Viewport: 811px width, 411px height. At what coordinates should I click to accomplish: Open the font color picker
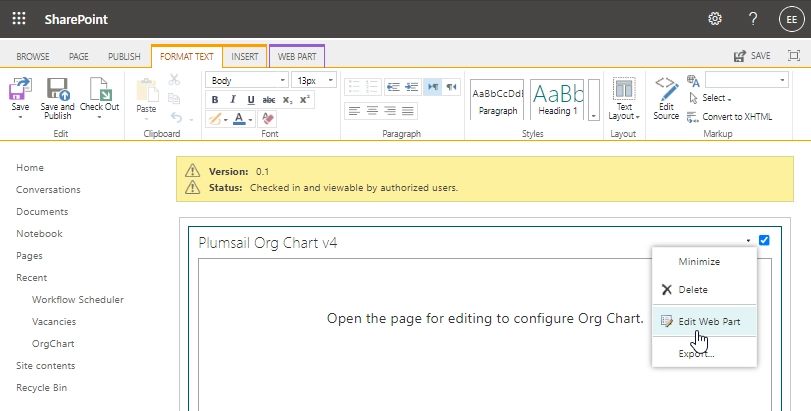point(242,119)
